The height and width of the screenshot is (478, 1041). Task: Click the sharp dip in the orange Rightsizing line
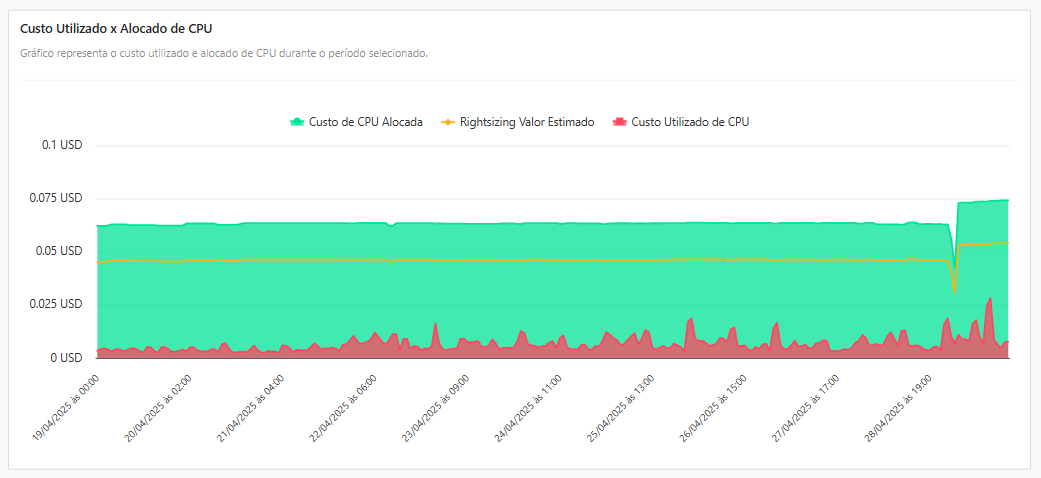[954, 291]
